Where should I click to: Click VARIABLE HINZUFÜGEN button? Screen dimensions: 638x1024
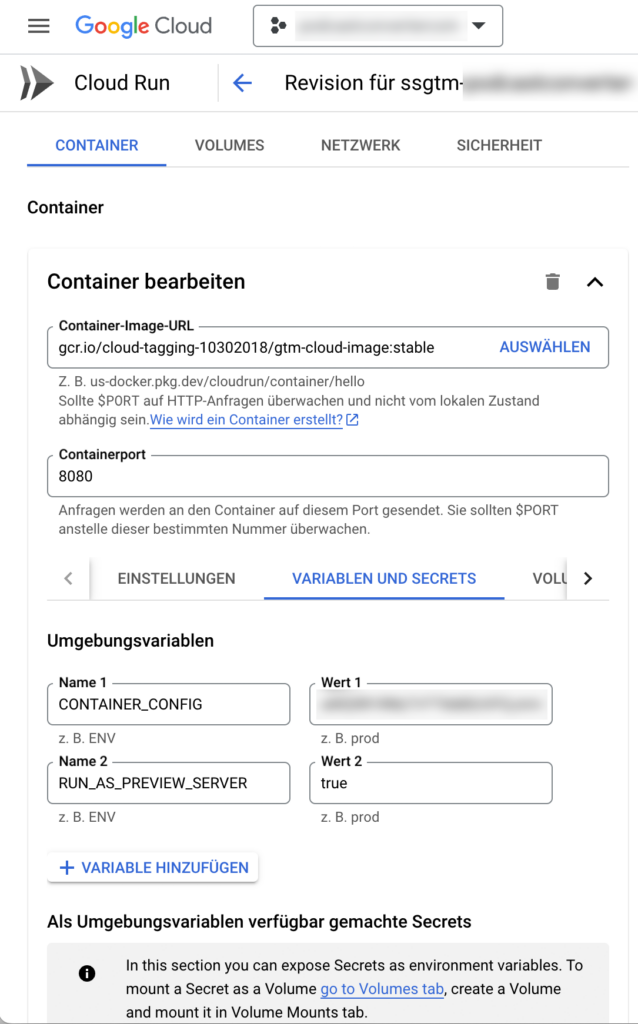[153, 867]
